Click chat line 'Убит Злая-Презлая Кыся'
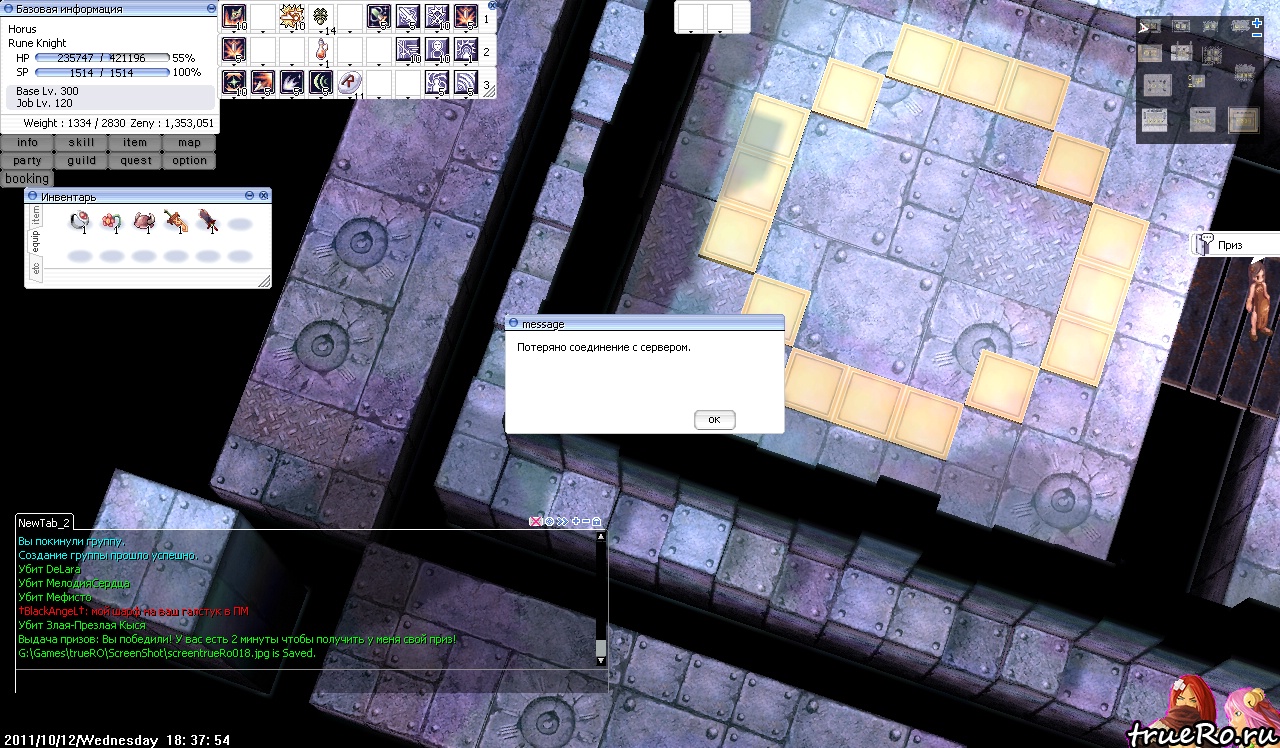 (82, 625)
